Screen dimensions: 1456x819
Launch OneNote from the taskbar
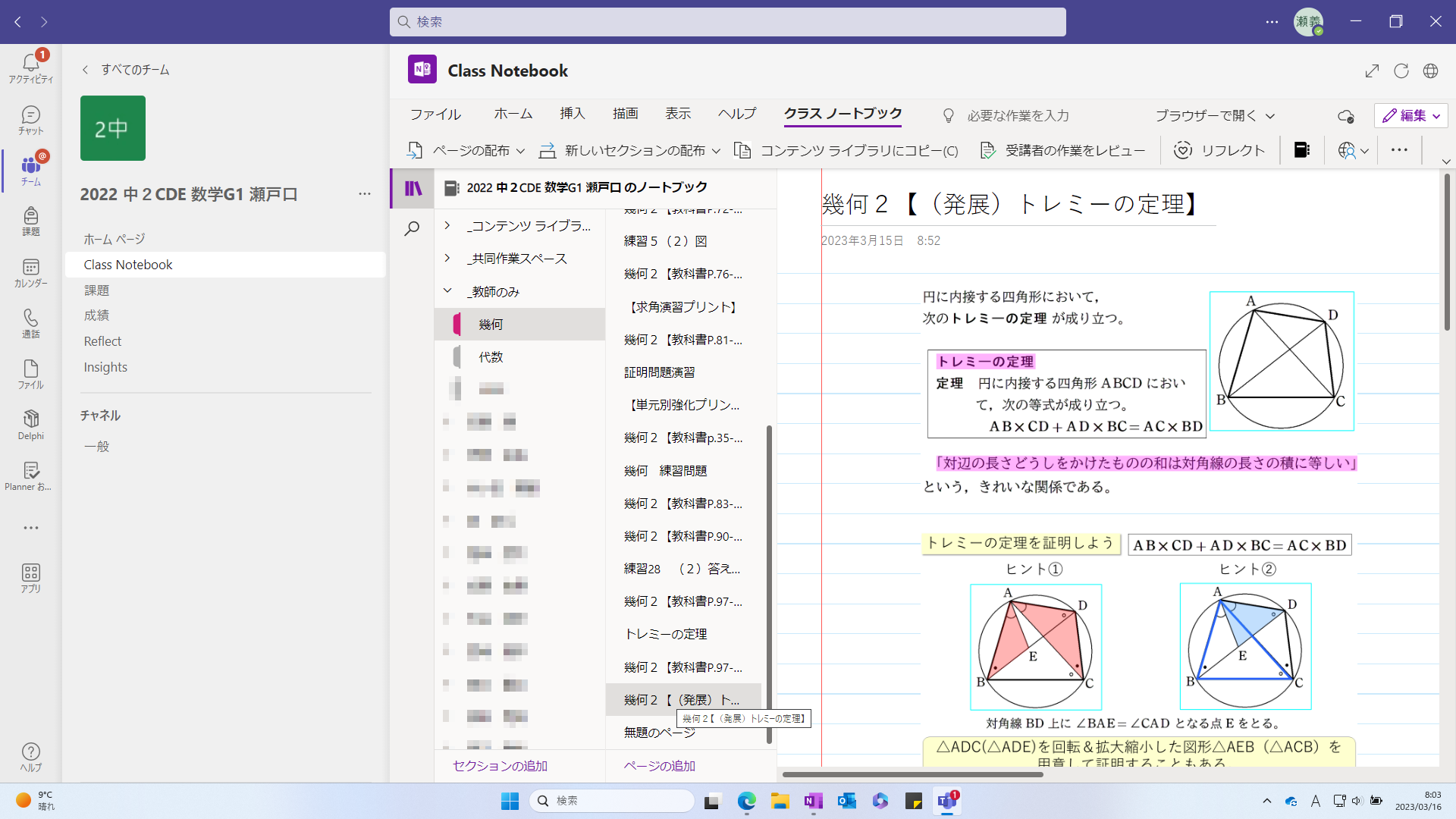[812, 801]
